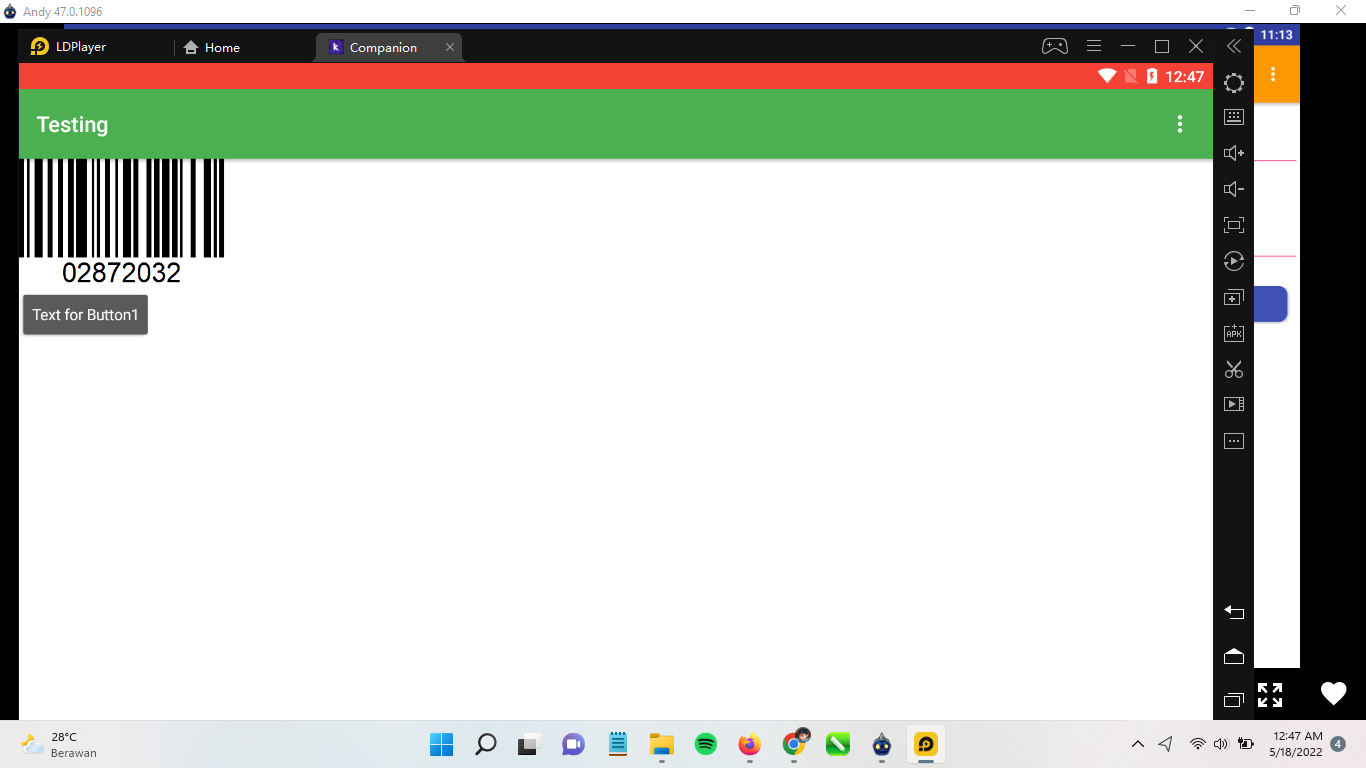Open LDPlayer settings gear
This screenshot has width=1366, height=768.
(1234, 83)
